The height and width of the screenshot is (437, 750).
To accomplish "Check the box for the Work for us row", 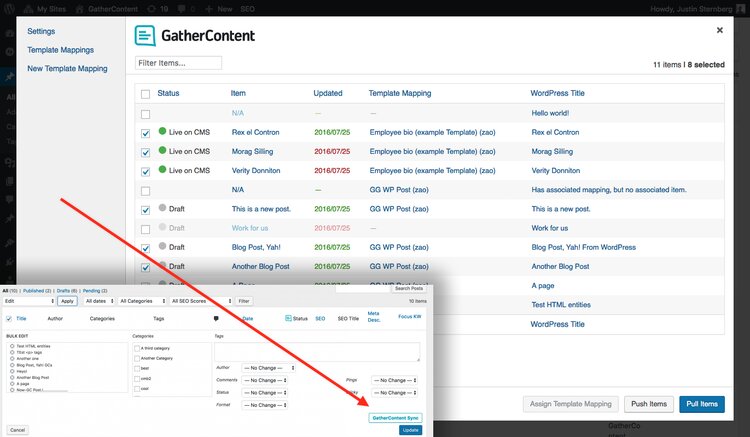I will (x=145, y=229).
